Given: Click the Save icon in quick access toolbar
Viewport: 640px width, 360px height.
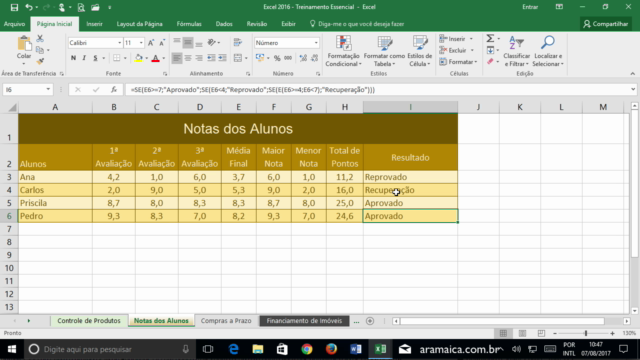Looking at the screenshot, I should point(14,7).
